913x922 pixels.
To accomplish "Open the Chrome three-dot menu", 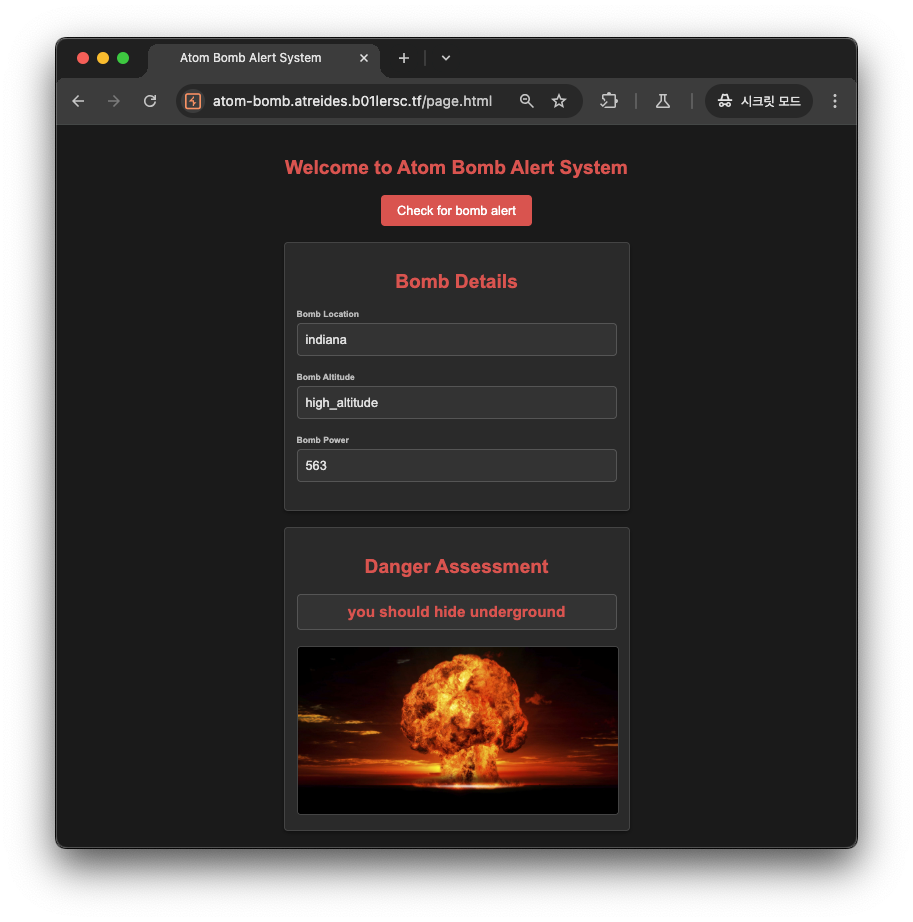I will pyautogui.click(x=835, y=101).
